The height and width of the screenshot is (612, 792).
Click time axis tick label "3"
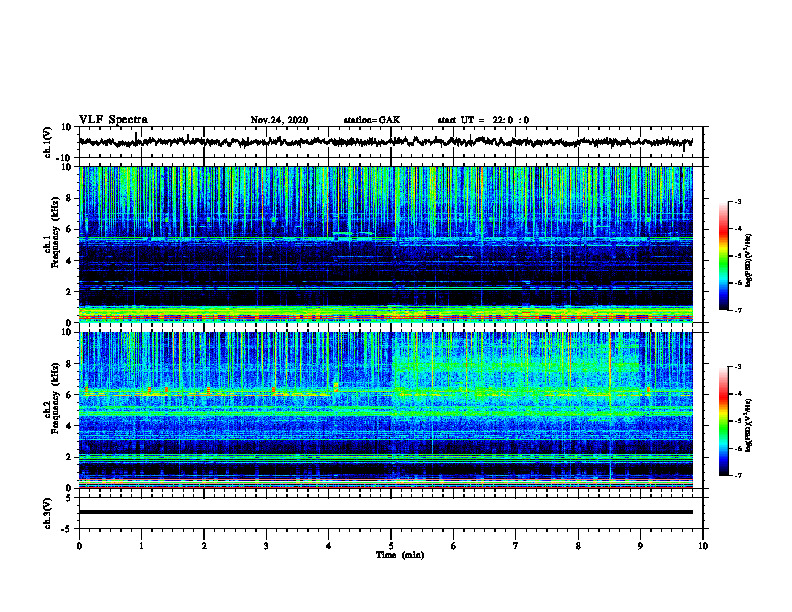click(x=266, y=546)
